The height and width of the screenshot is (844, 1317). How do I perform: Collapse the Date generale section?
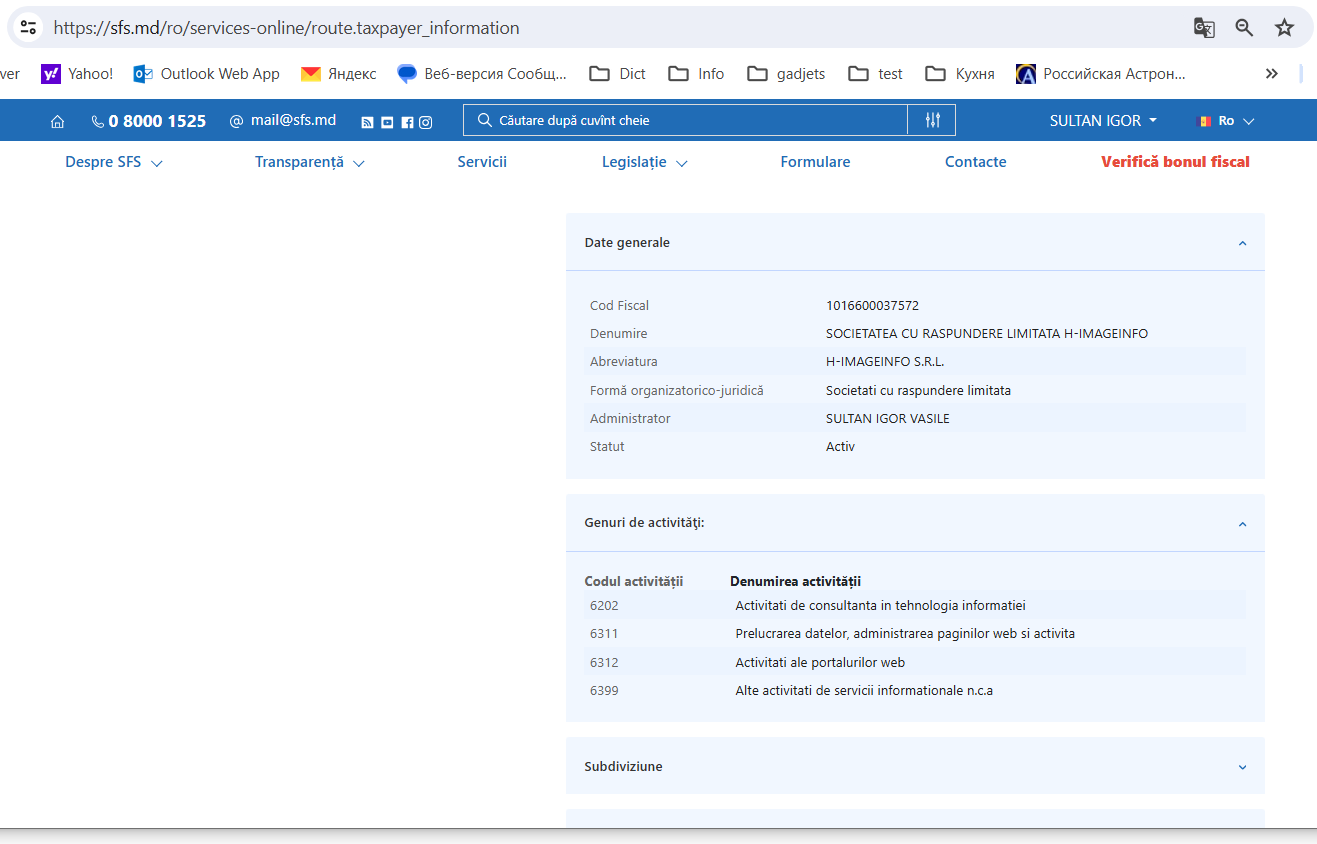click(1242, 243)
